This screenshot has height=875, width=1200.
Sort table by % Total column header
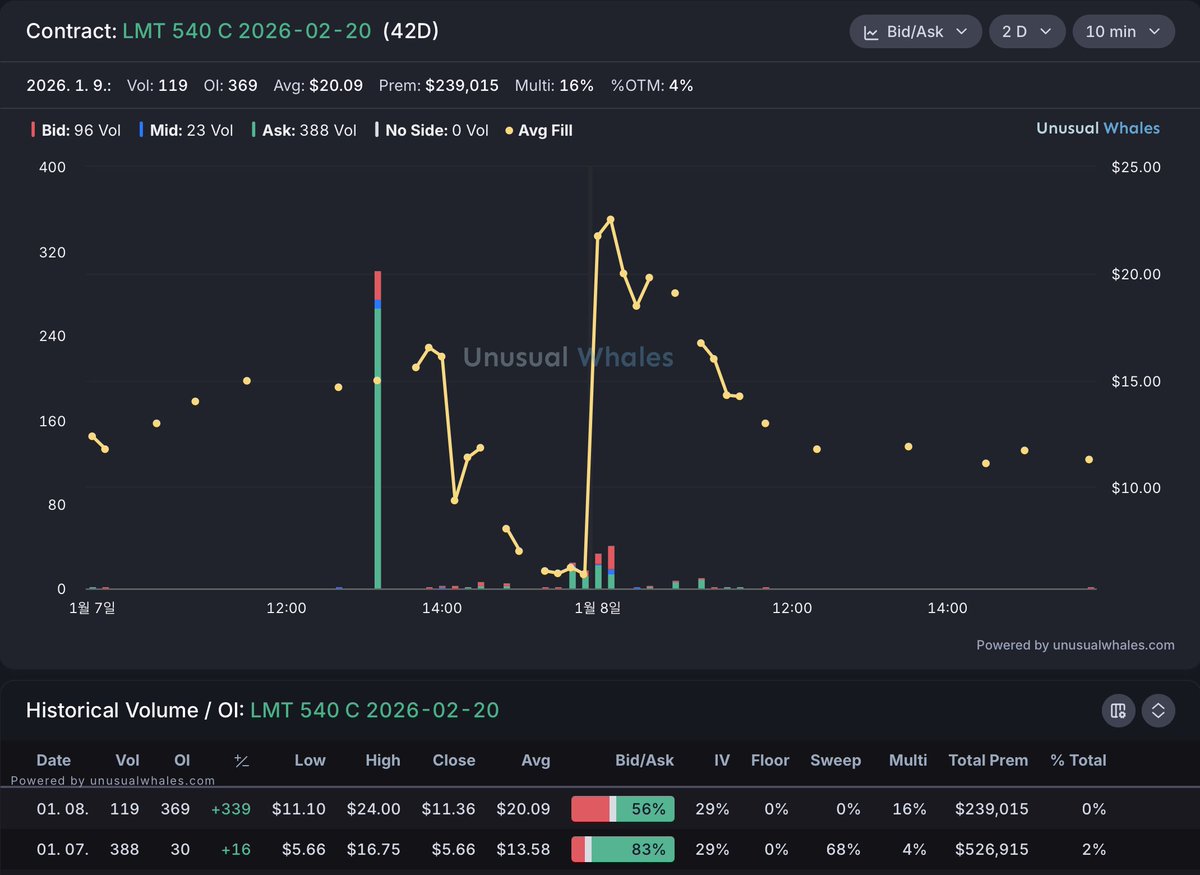coord(1078,760)
